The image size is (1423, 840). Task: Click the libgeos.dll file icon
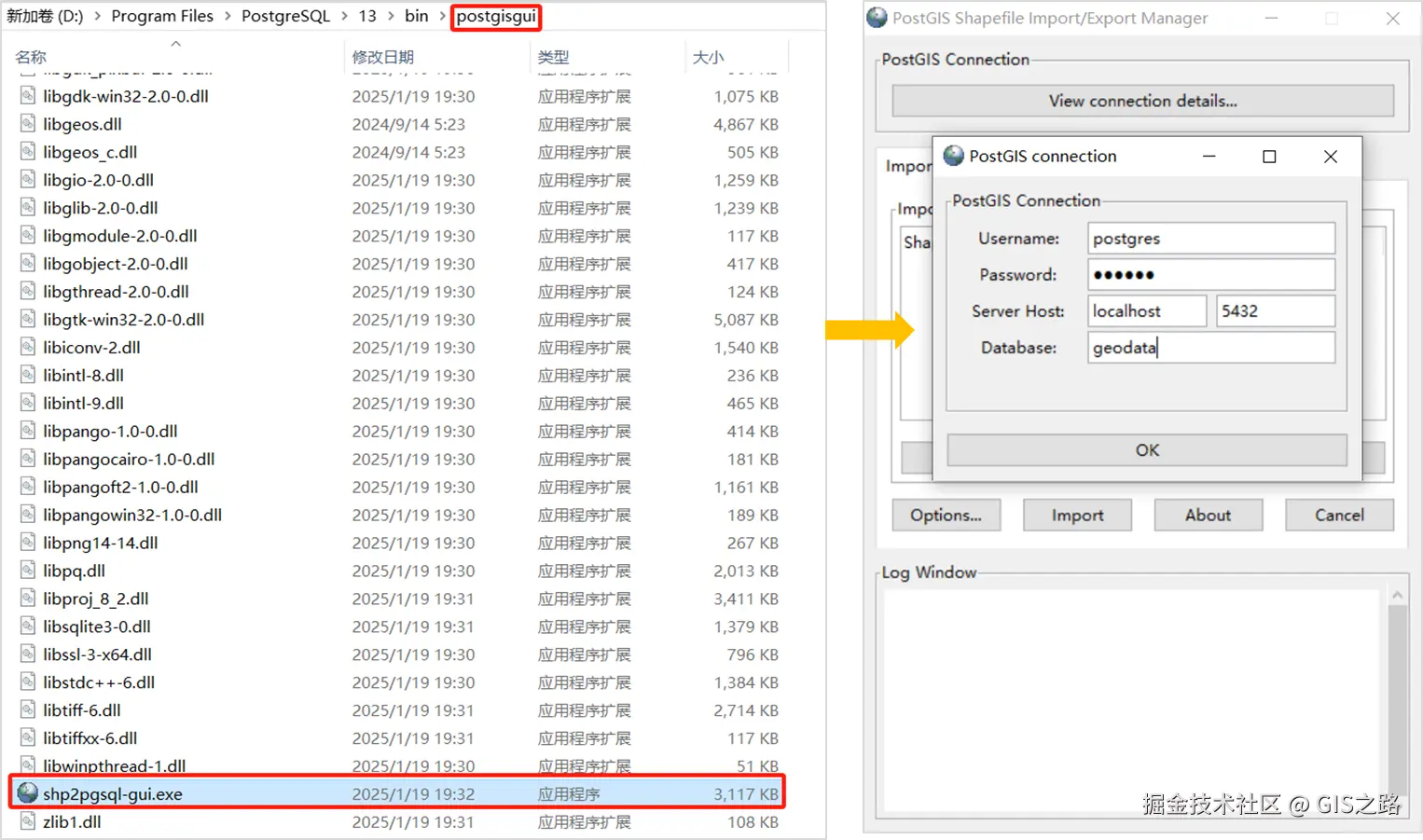28,124
